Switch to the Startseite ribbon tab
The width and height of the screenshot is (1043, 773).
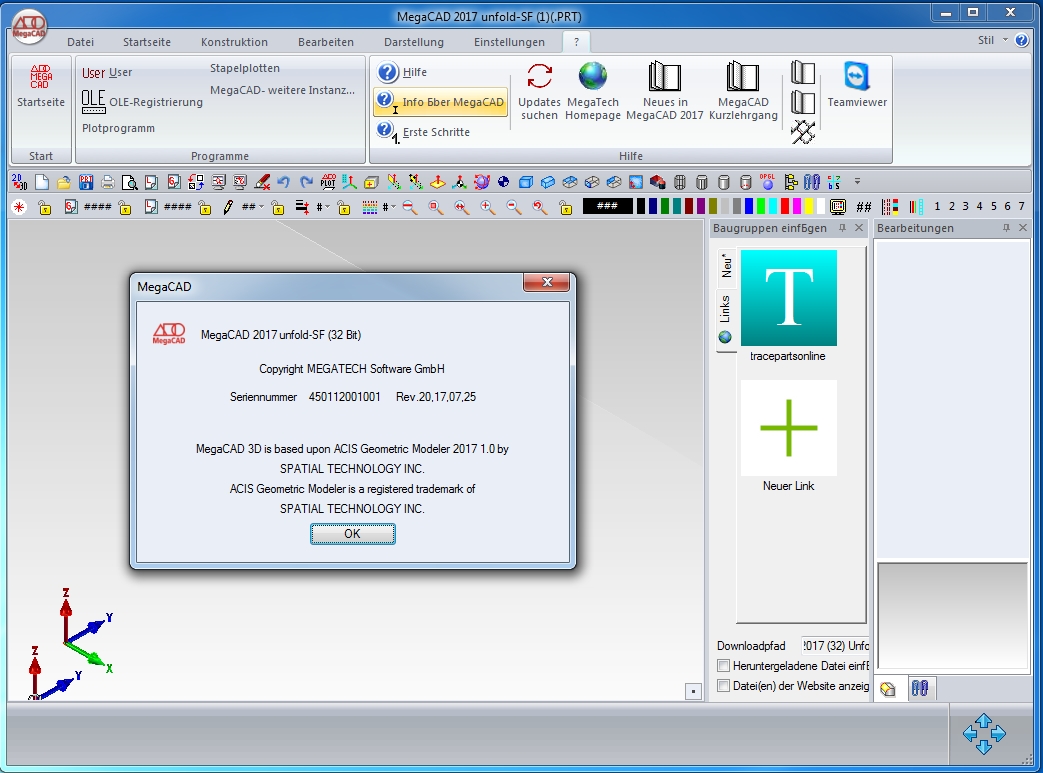(x=146, y=42)
